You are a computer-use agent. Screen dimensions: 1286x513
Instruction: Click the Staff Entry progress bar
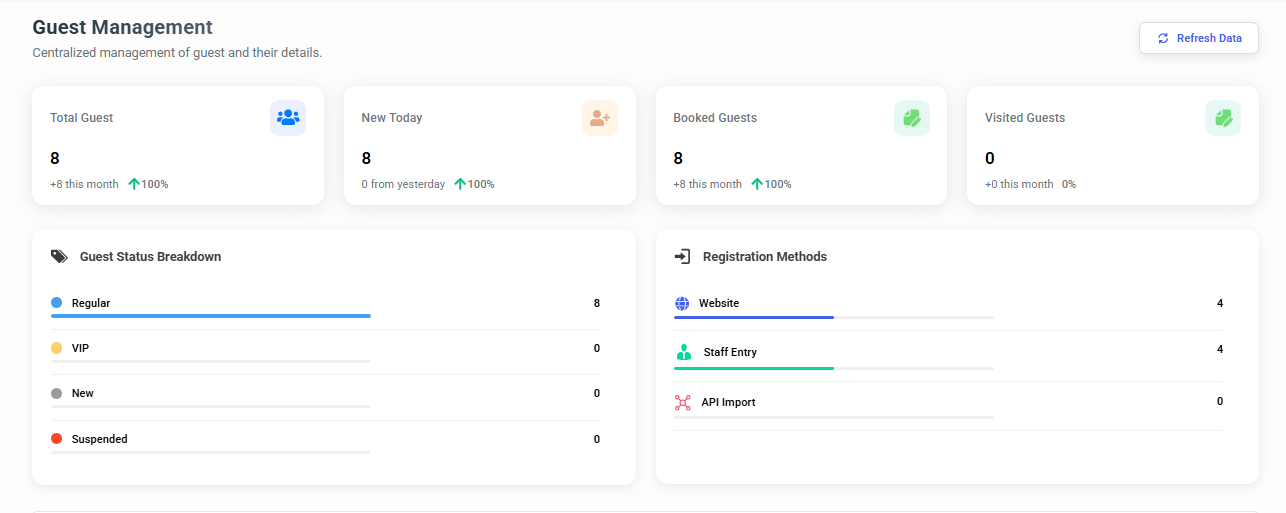[834, 368]
